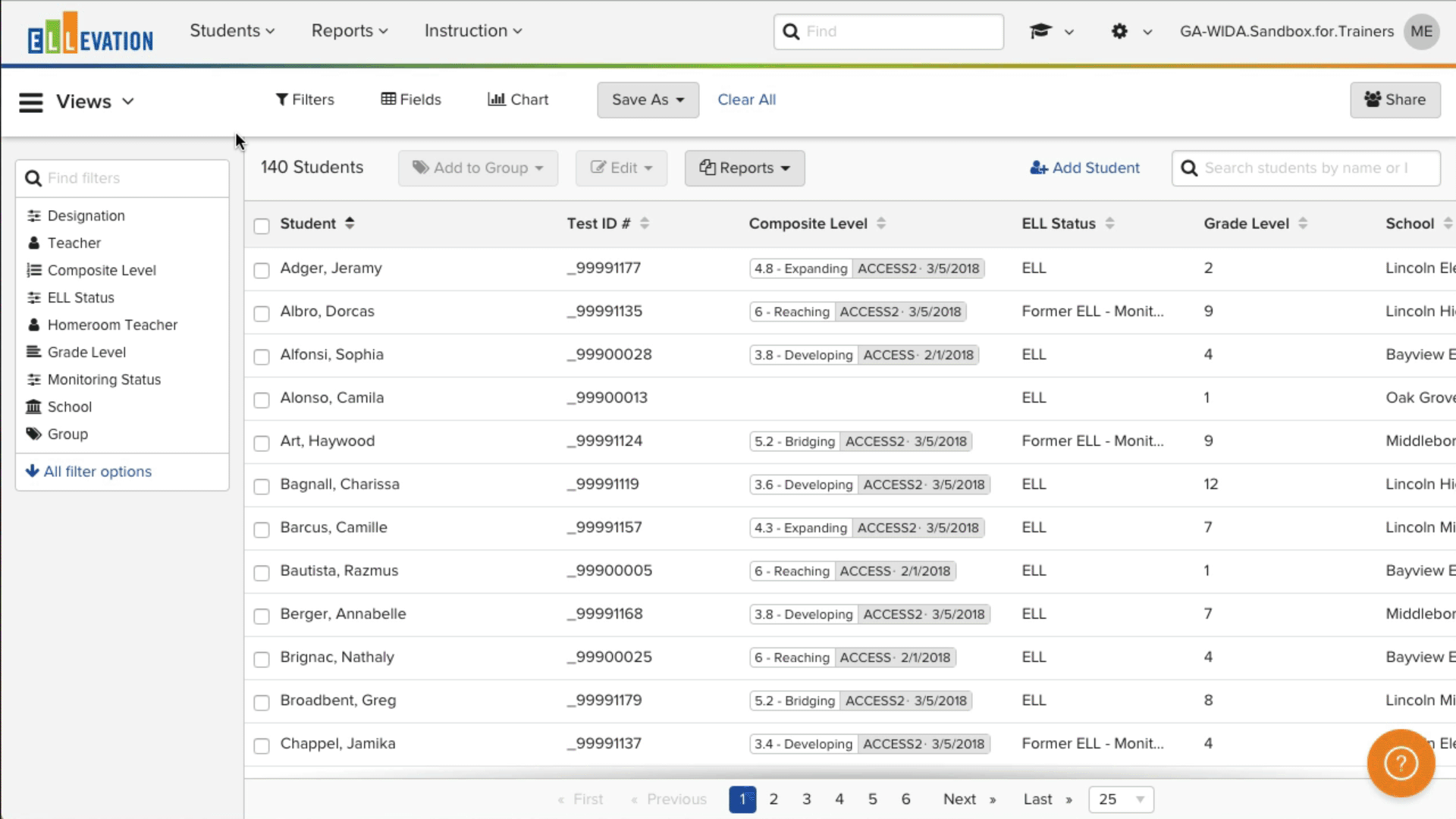Click the Teacher person icon
1456x819 pixels.
coord(34,243)
